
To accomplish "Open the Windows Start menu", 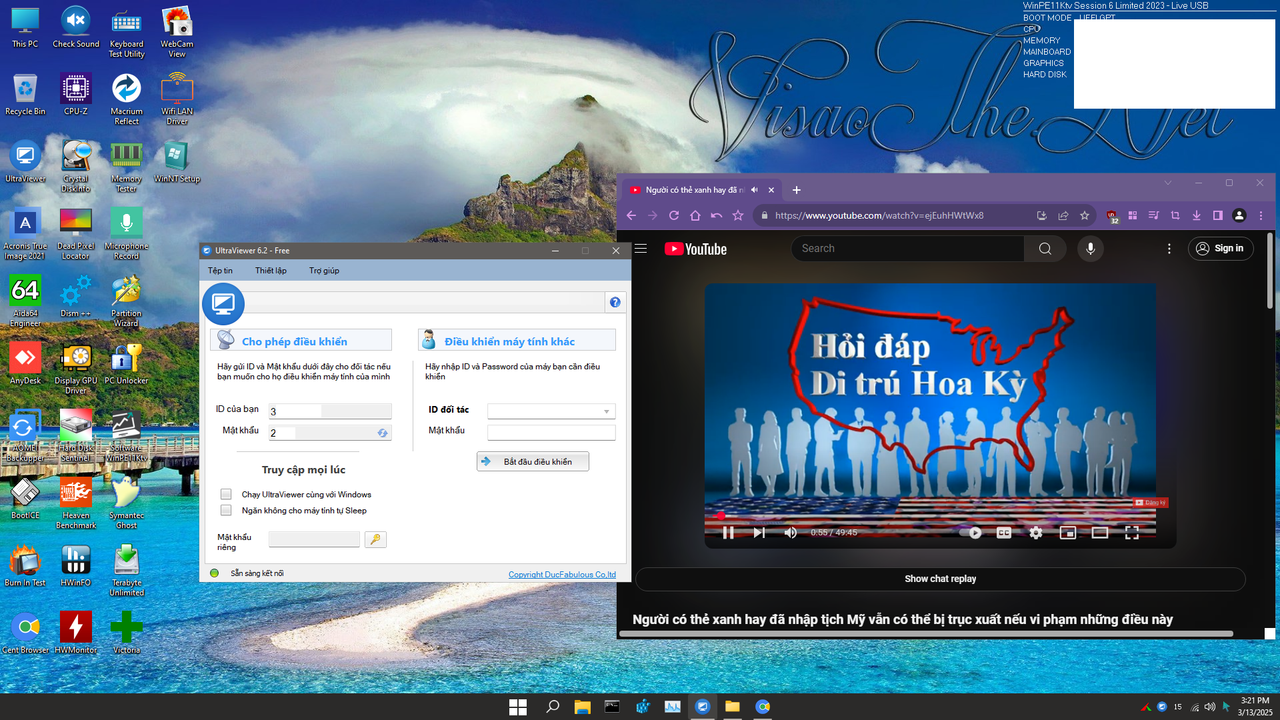I will [518, 707].
